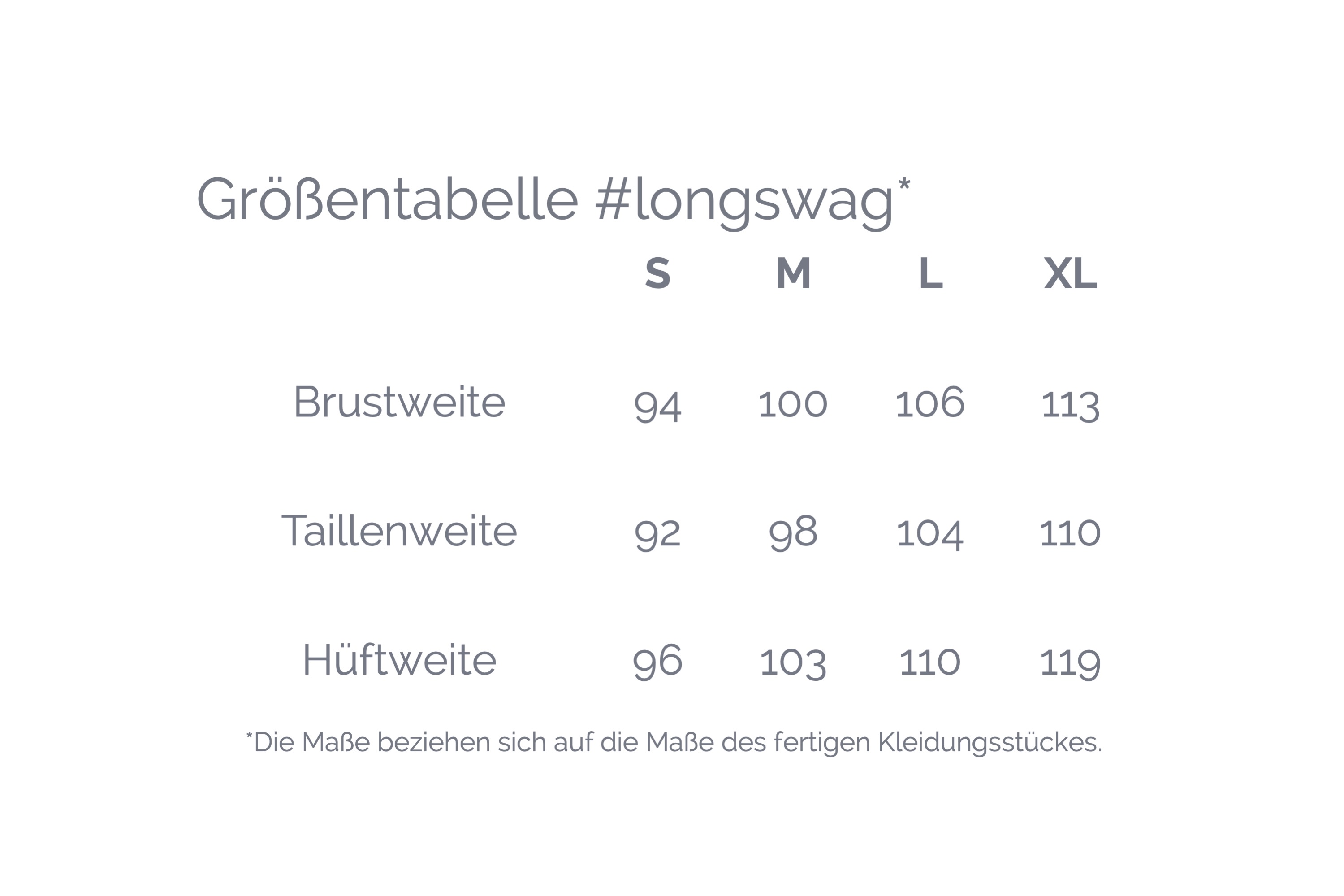Click Hüftweite value 103 for size M

(x=793, y=663)
